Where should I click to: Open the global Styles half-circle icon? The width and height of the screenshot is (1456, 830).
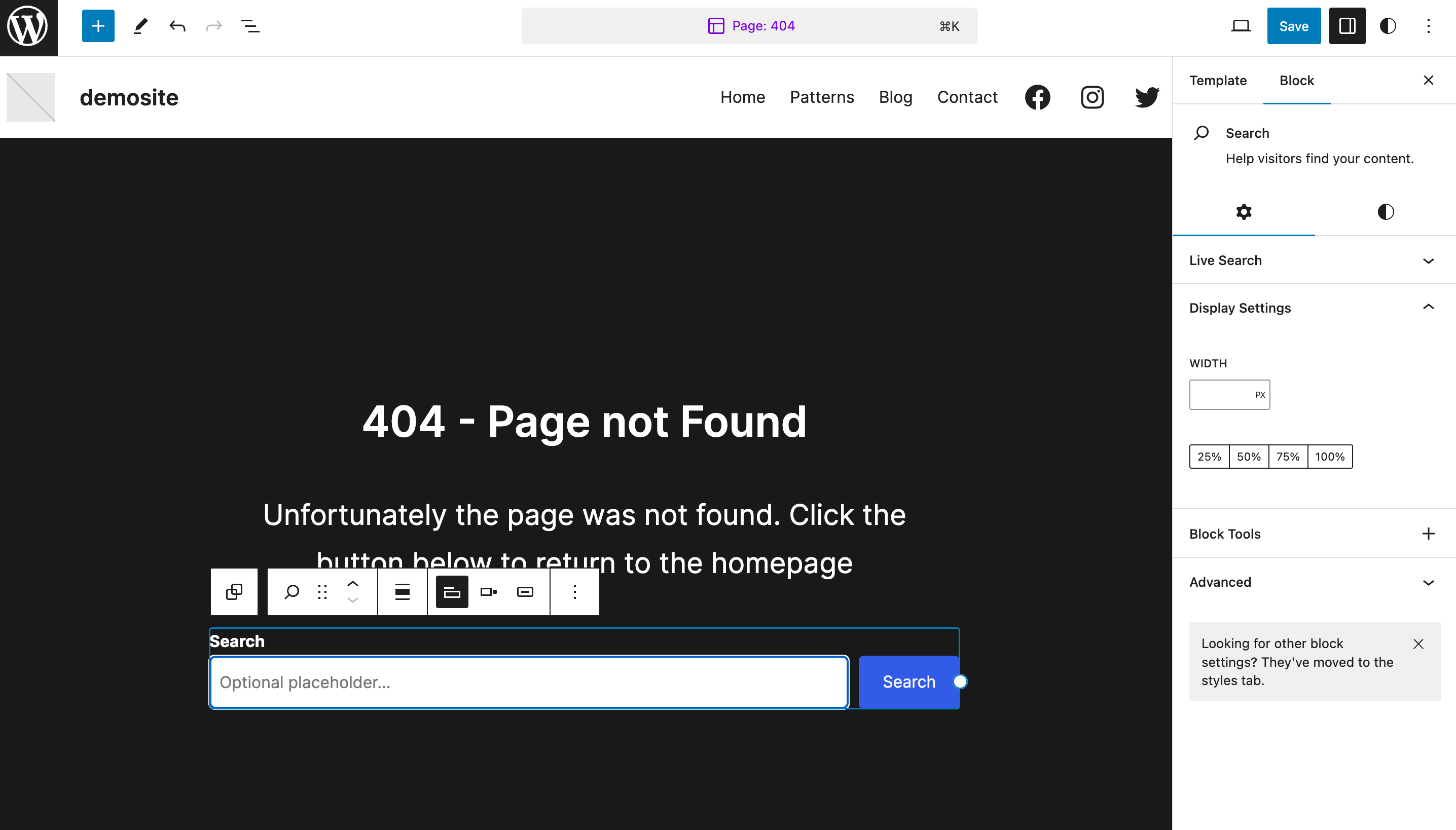click(x=1388, y=26)
